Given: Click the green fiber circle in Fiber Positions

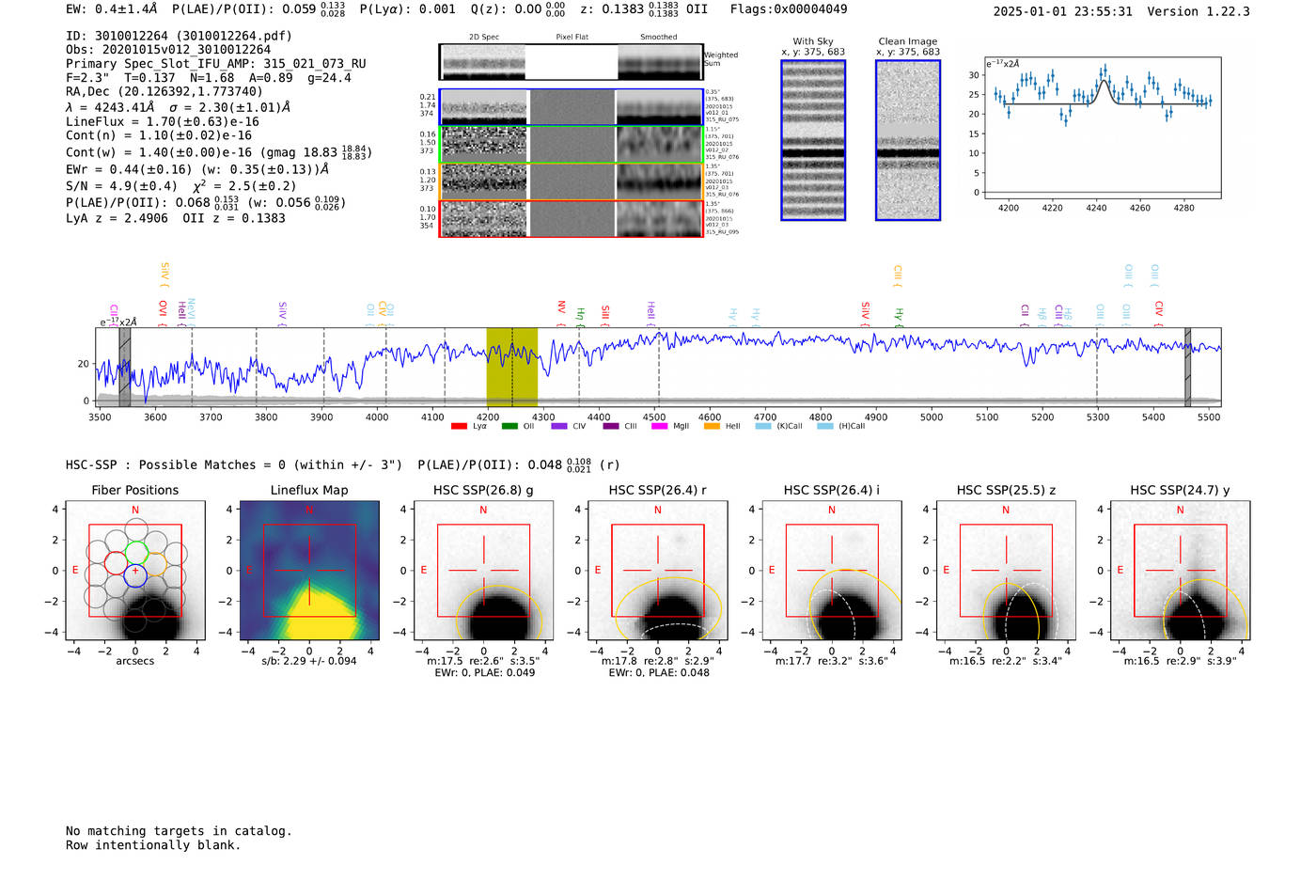Looking at the screenshot, I should coord(137,552).
